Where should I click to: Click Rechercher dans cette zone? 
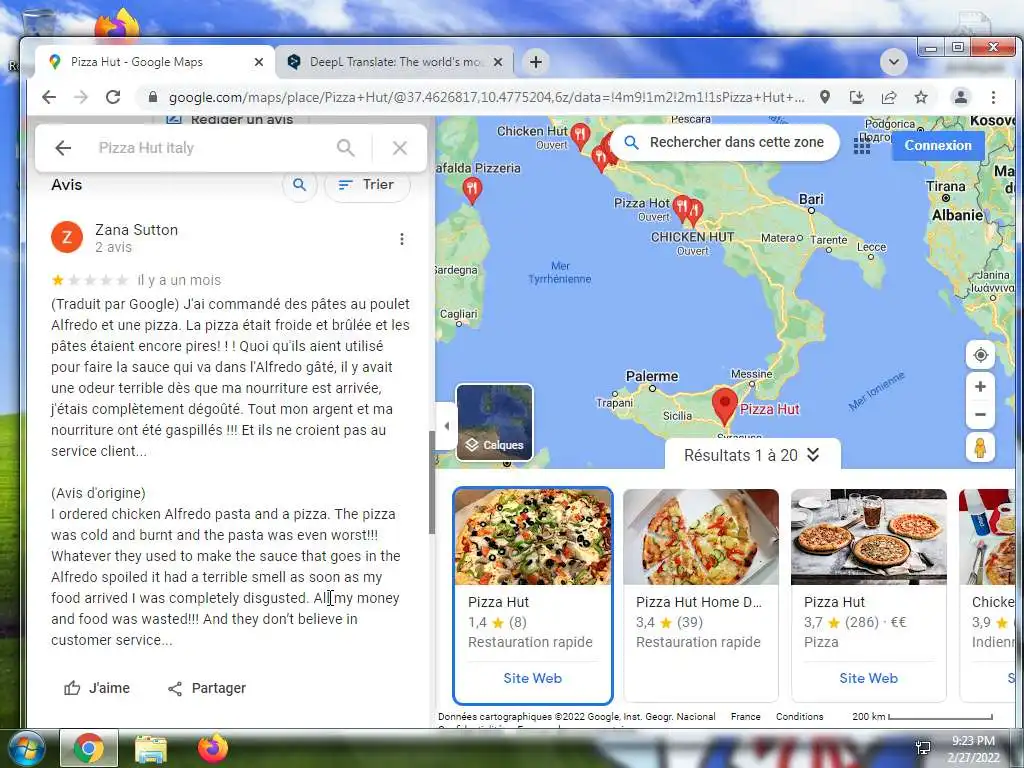pyautogui.click(x=724, y=142)
